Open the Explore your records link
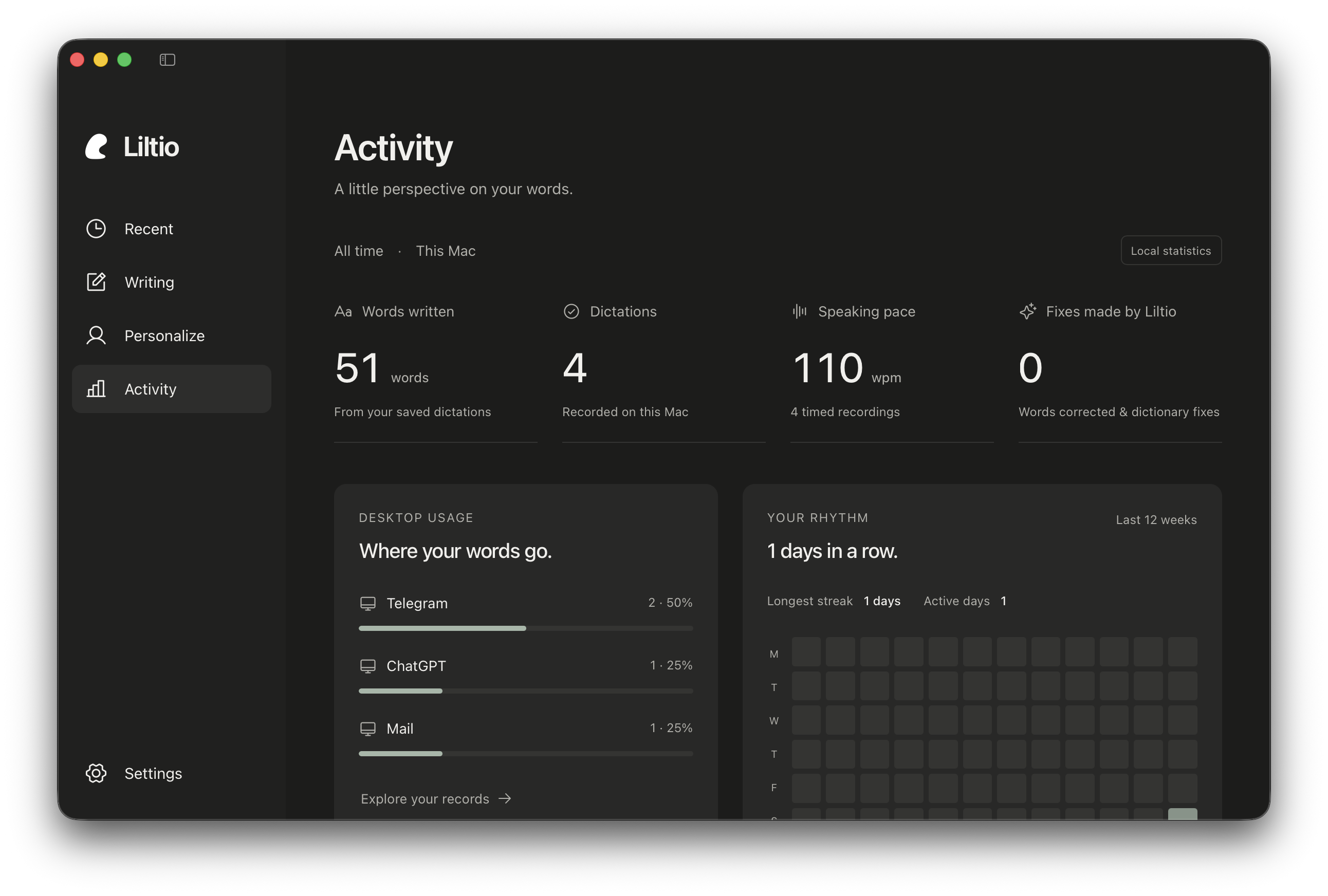The height and width of the screenshot is (896, 1328). [436, 798]
